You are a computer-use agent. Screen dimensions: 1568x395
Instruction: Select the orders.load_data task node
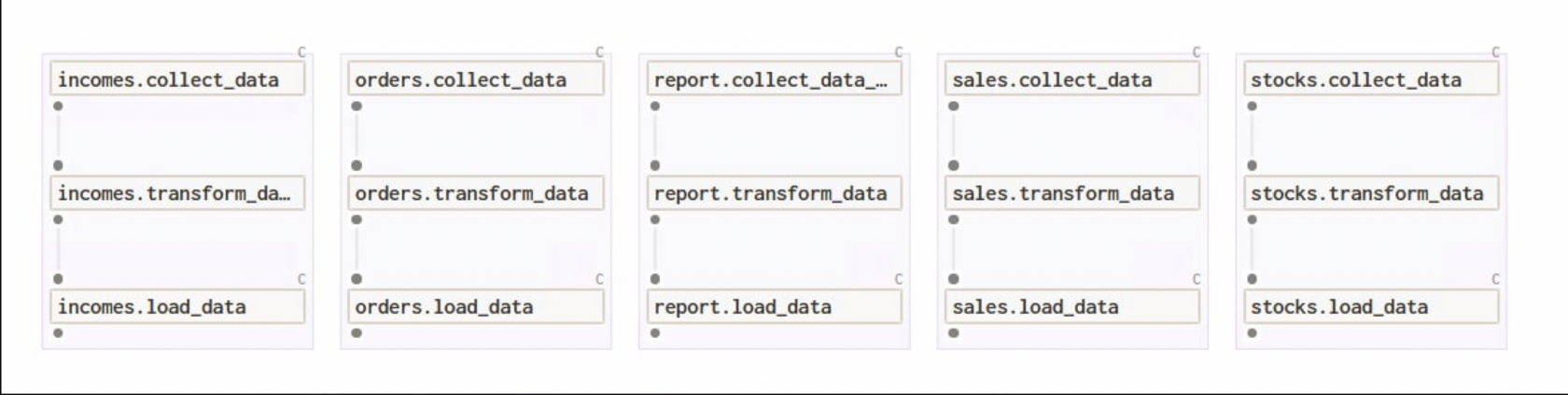click(x=476, y=307)
